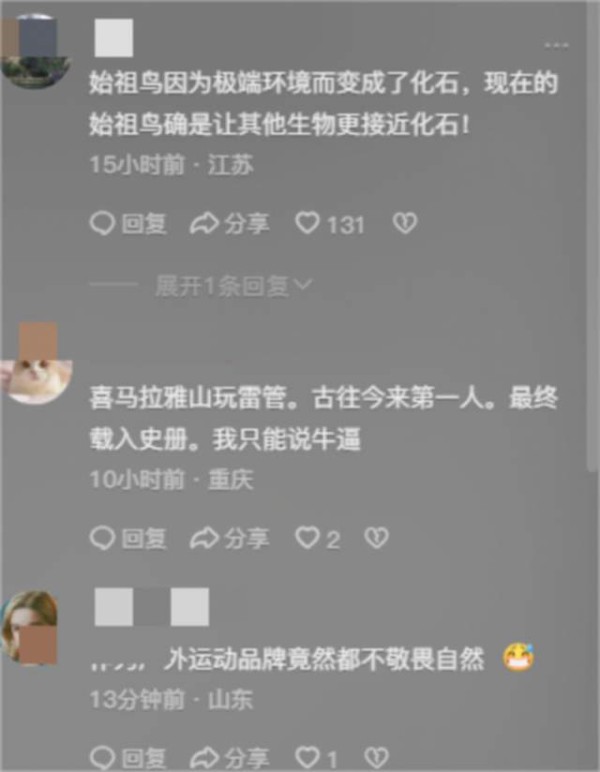Image resolution: width=600 pixels, height=772 pixels.
Task: Click the vertical scrollbar on the right edge
Action: click(x=593, y=236)
